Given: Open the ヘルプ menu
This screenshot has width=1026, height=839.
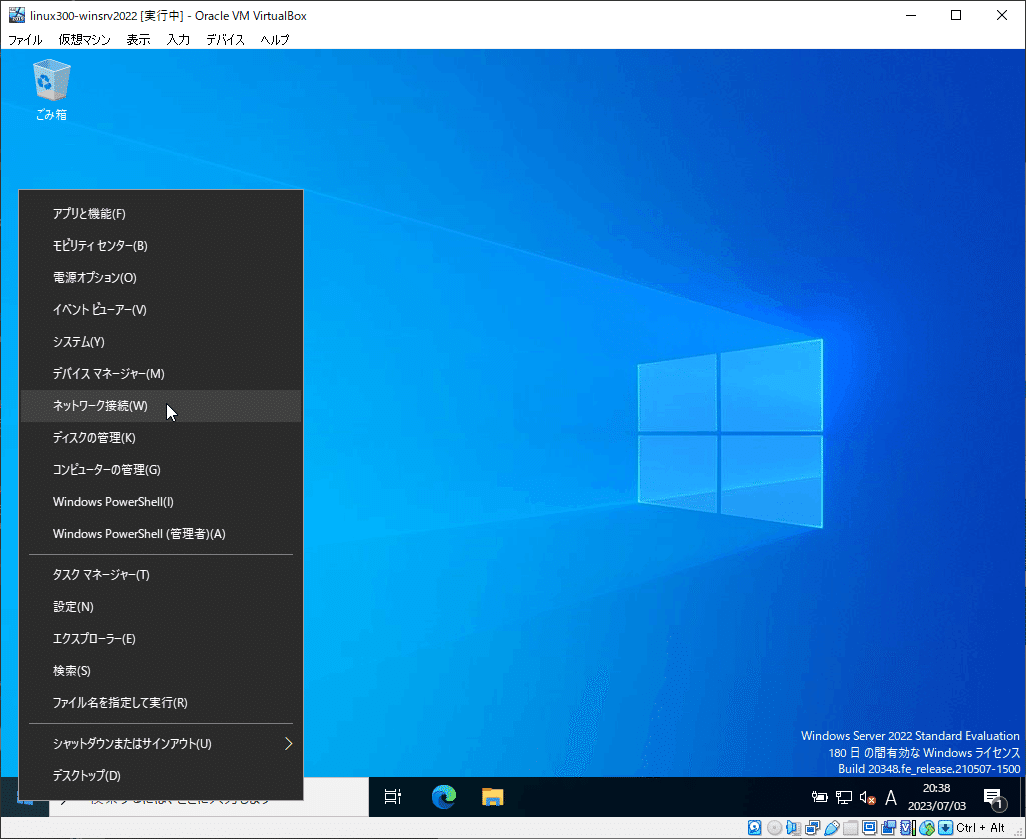Looking at the screenshot, I should (275, 40).
